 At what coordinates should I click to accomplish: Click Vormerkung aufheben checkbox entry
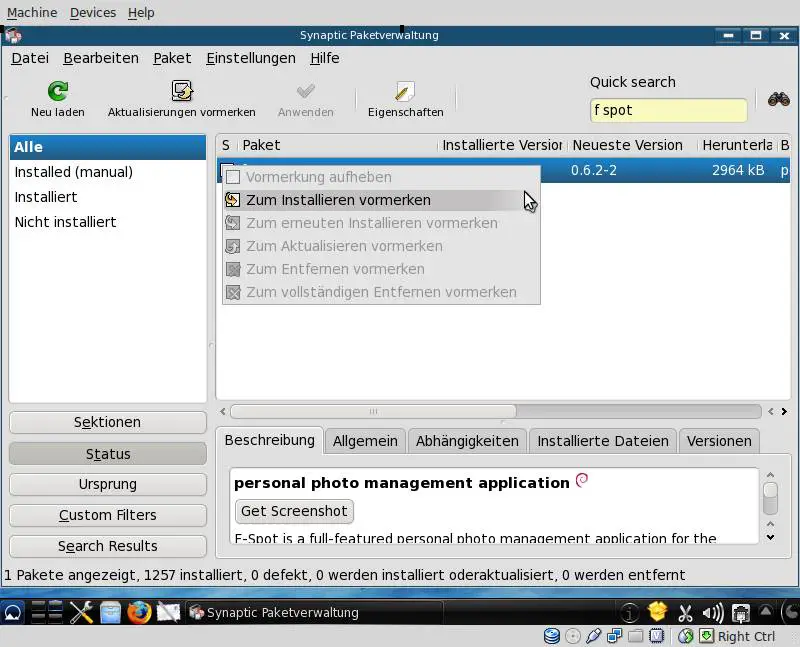[381, 177]
